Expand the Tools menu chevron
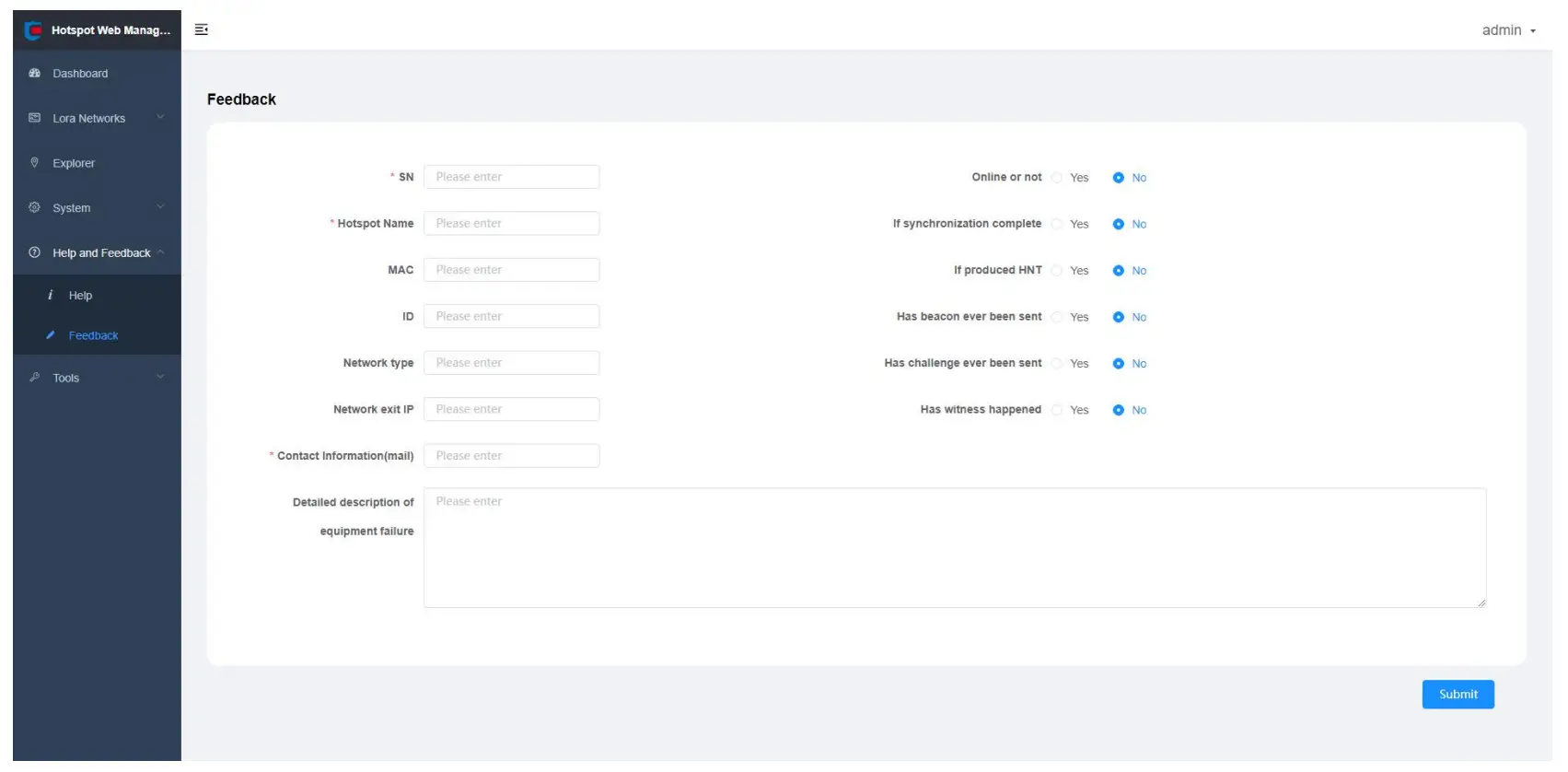The width and height of the screenshot is (1568, 772). (160, 376)
